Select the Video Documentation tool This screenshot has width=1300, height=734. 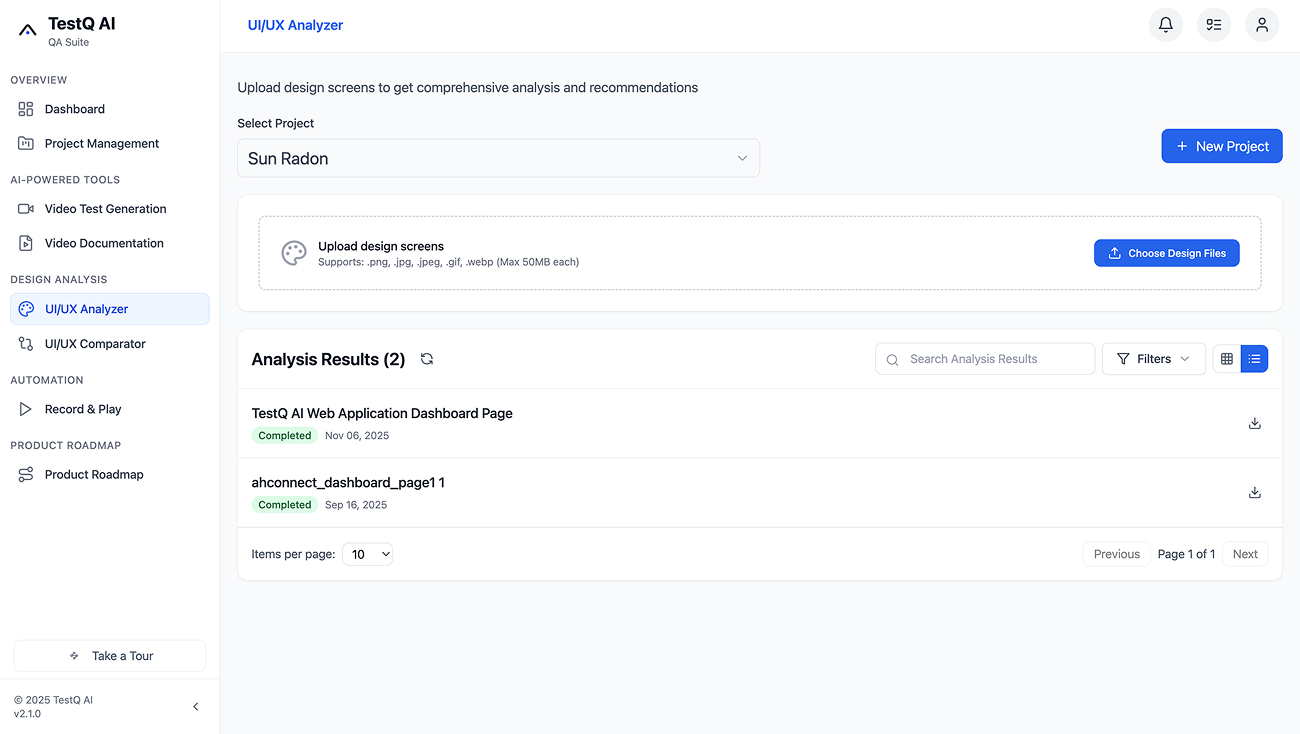tap(104, 243)
